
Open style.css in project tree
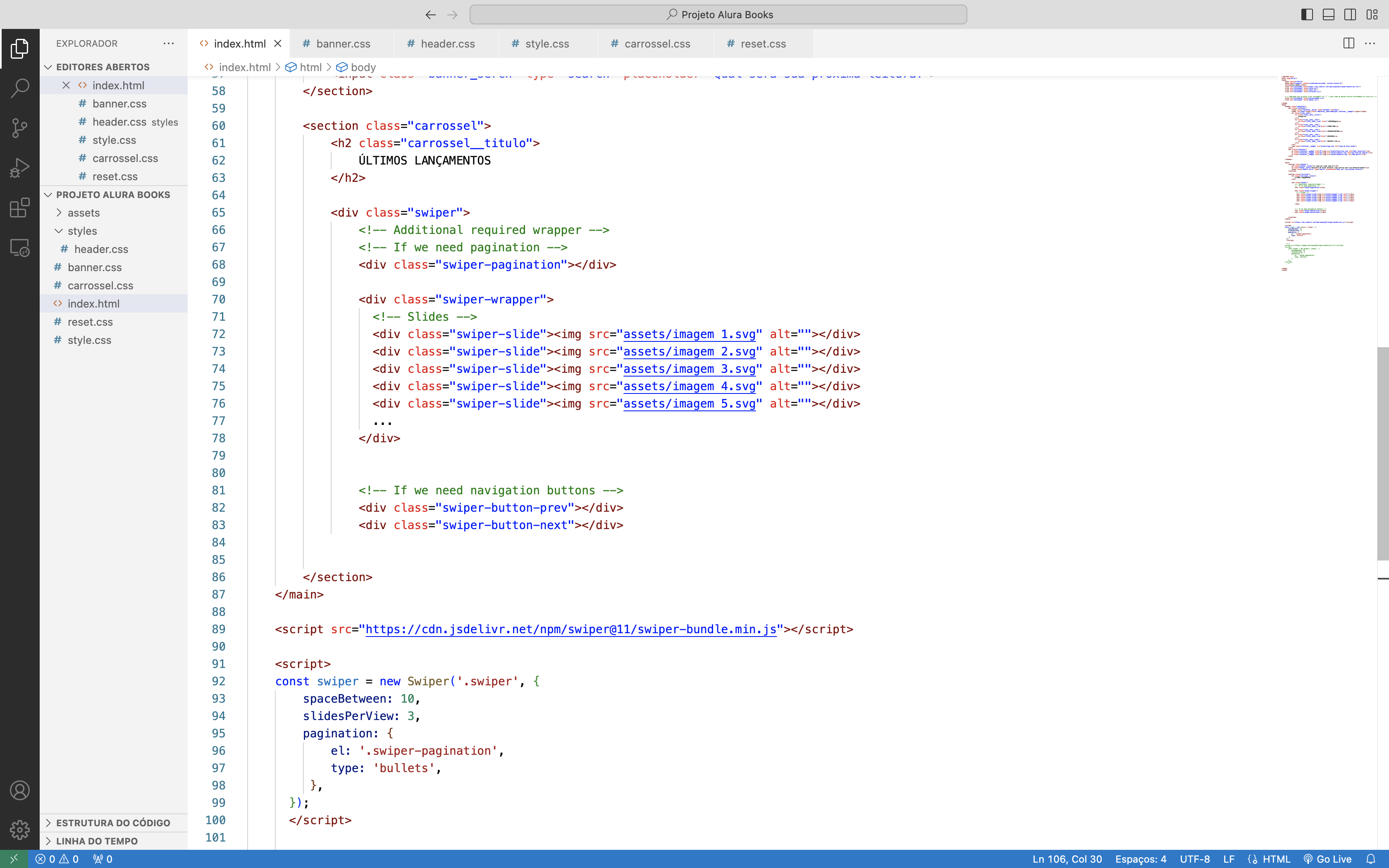114,341
